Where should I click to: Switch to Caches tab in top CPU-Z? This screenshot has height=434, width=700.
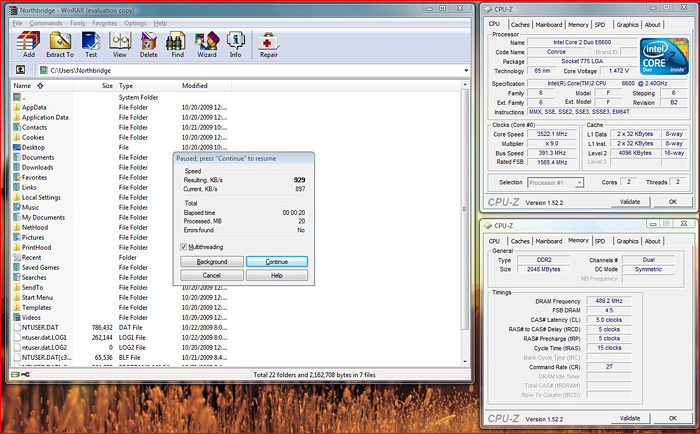(520, 25)
